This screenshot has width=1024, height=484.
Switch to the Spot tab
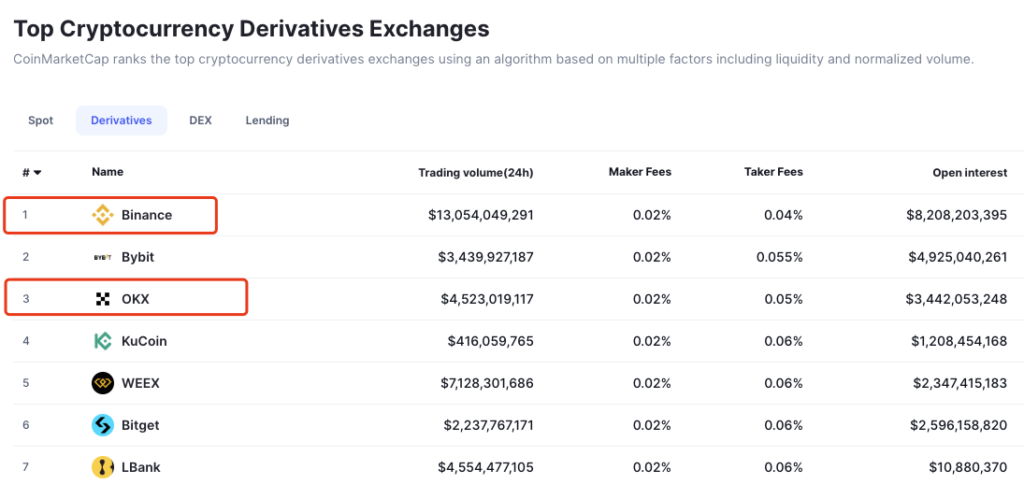[x=40, y=121]
